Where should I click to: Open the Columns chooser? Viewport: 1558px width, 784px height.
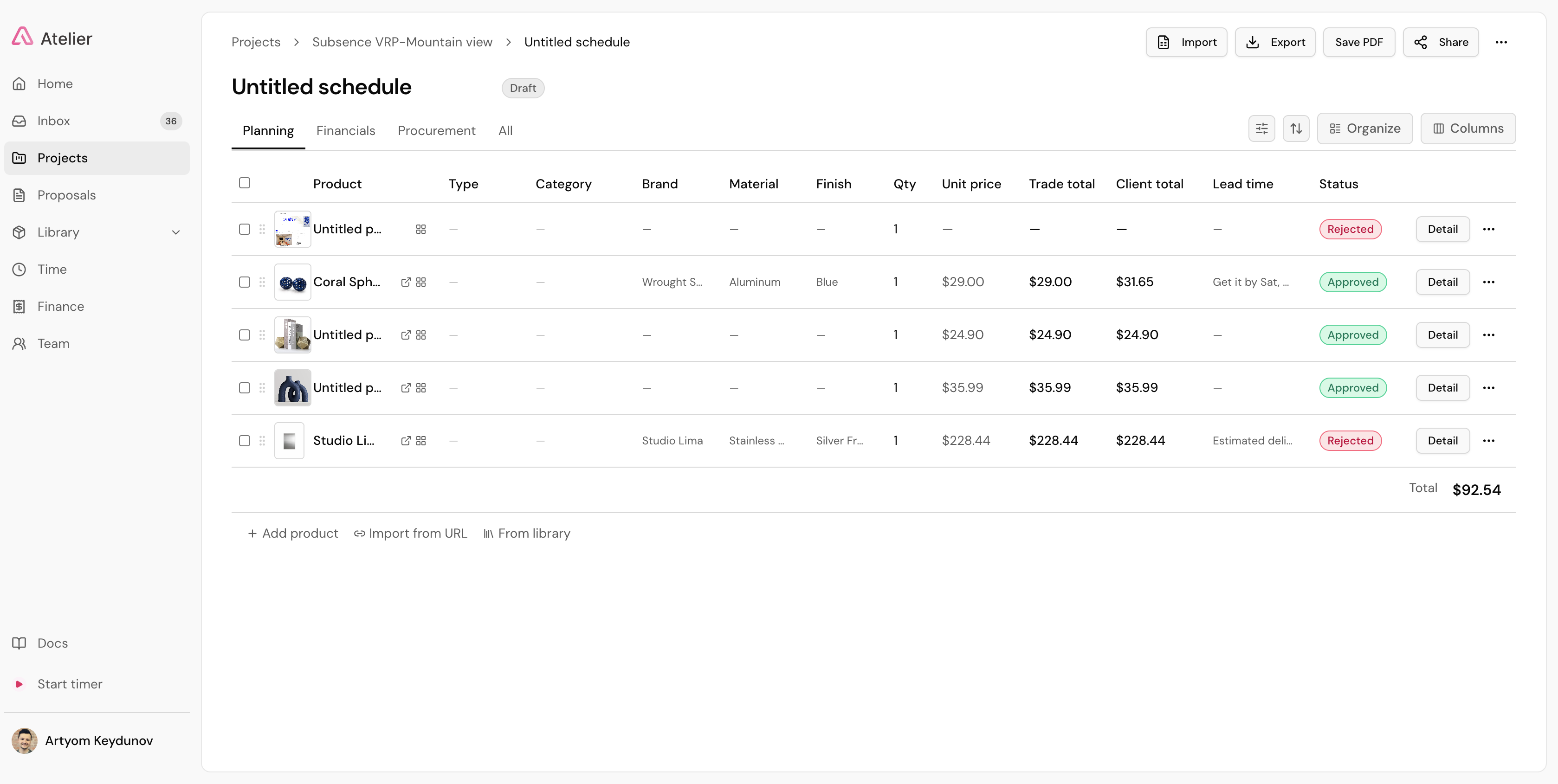(1468, 128)
